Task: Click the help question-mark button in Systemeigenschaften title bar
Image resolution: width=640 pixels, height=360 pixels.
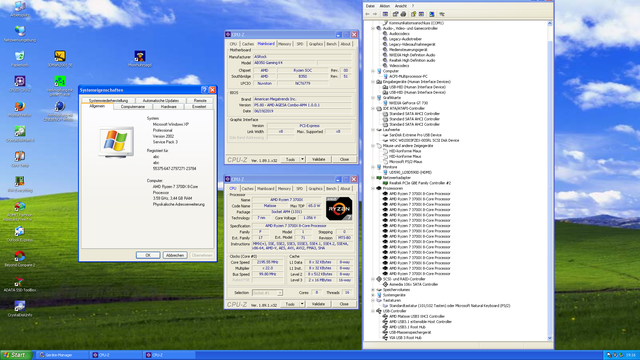Action: click(x=204, y=90)
